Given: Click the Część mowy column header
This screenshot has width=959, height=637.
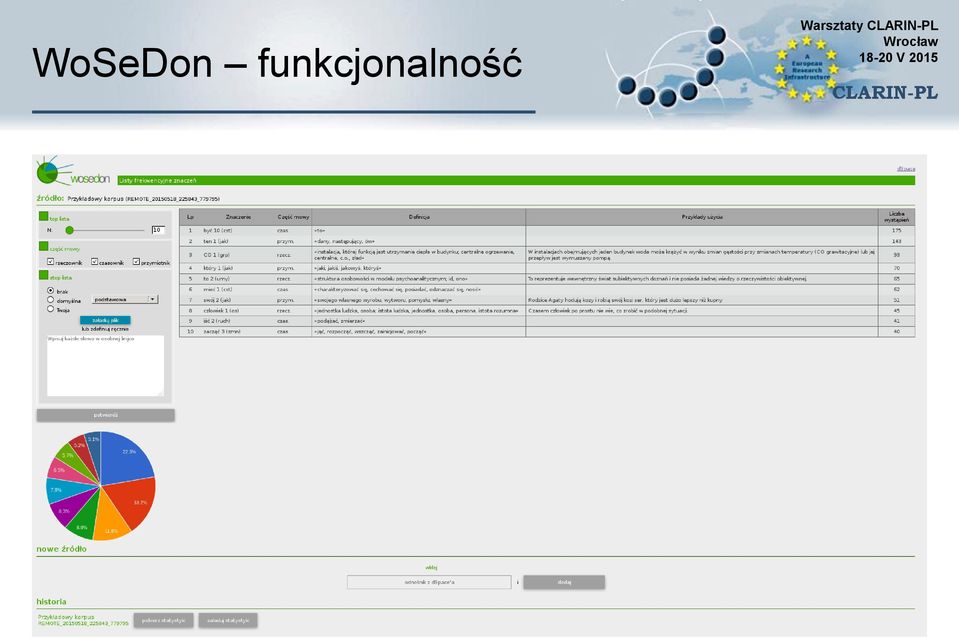Looking at the screenshot, I should pyautogui.click(x=293, y=217).
